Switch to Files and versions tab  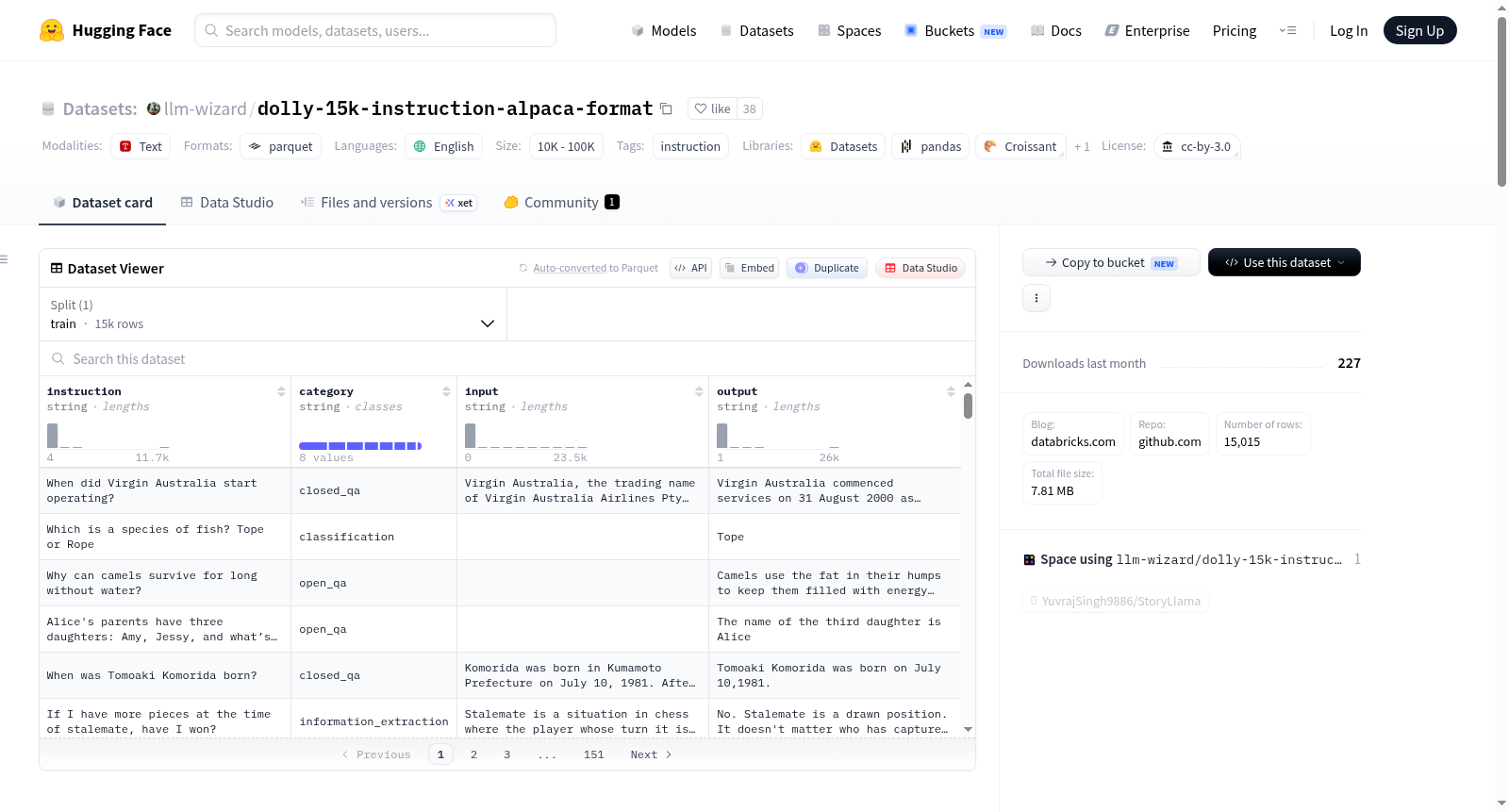coord(388,202)
